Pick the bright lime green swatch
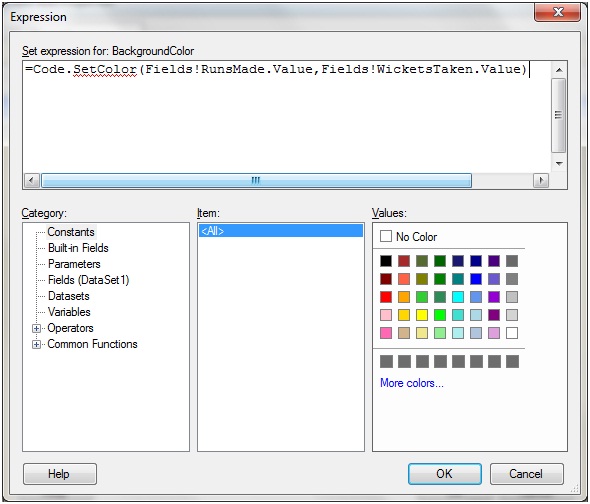This screenshot has width=590, height=504. (x=440, y=315)
